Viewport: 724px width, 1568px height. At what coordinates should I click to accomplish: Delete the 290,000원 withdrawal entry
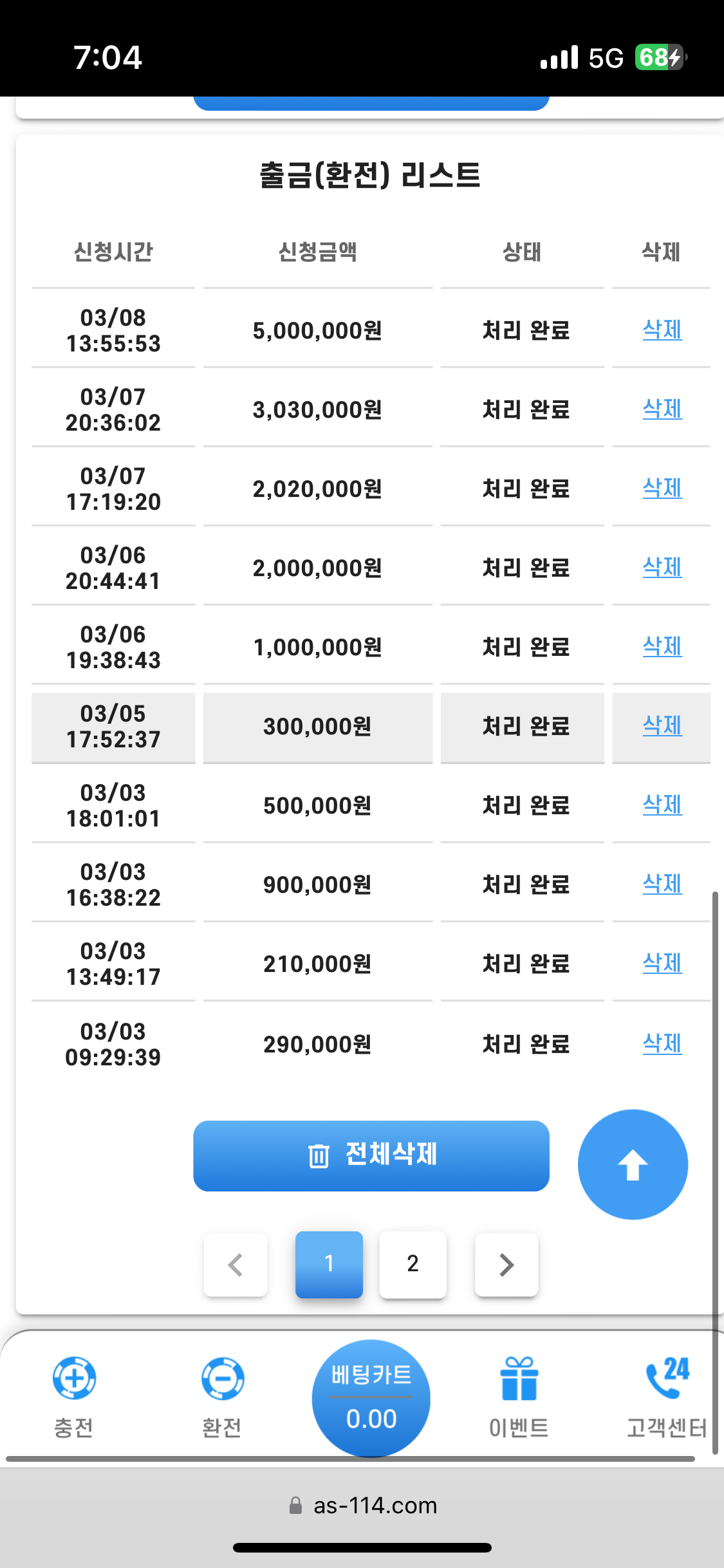coord(662,1043)
